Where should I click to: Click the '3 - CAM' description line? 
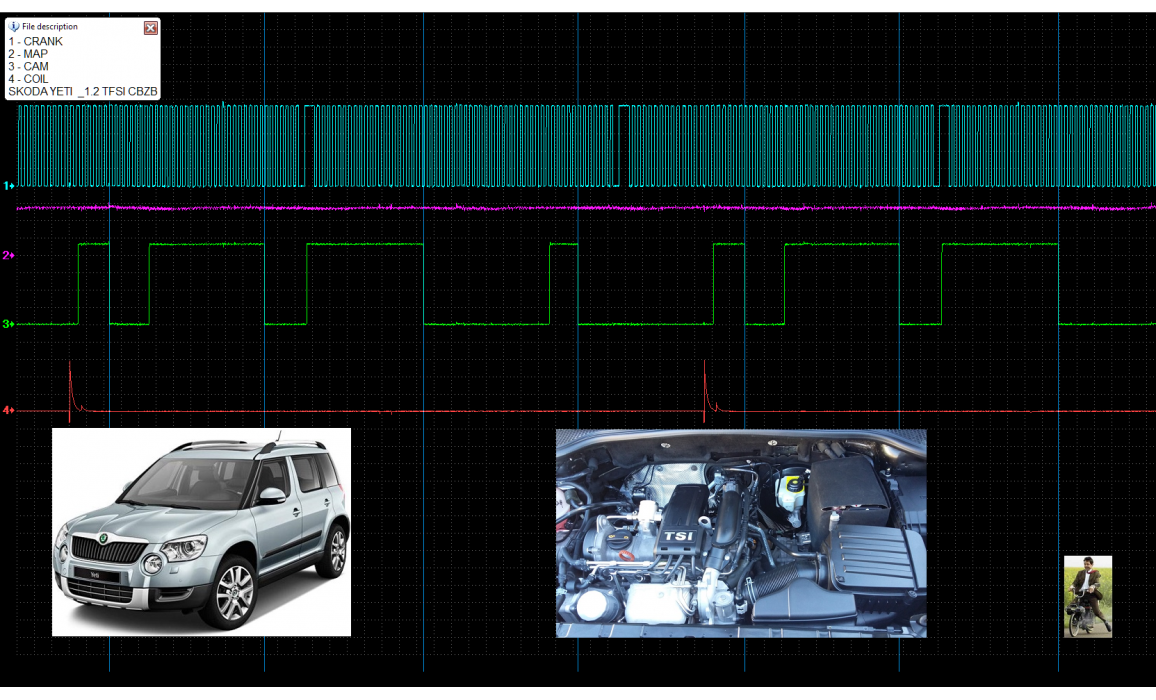tap(28, 67)
